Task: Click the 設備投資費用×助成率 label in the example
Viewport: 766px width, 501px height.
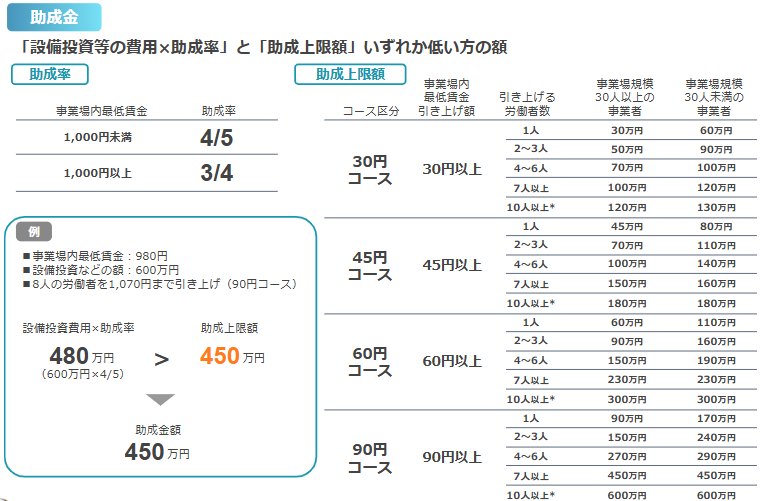Action: 78,328
